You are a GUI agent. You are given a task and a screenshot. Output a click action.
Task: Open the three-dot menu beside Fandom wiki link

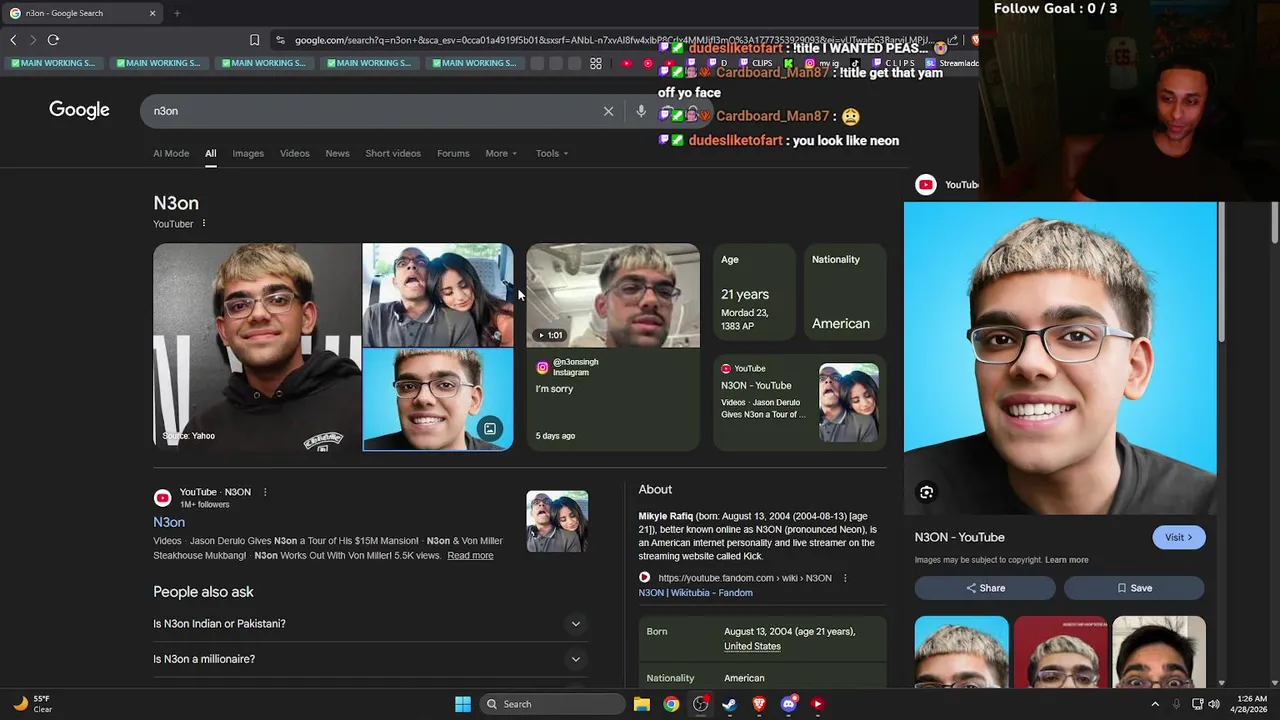844,578
